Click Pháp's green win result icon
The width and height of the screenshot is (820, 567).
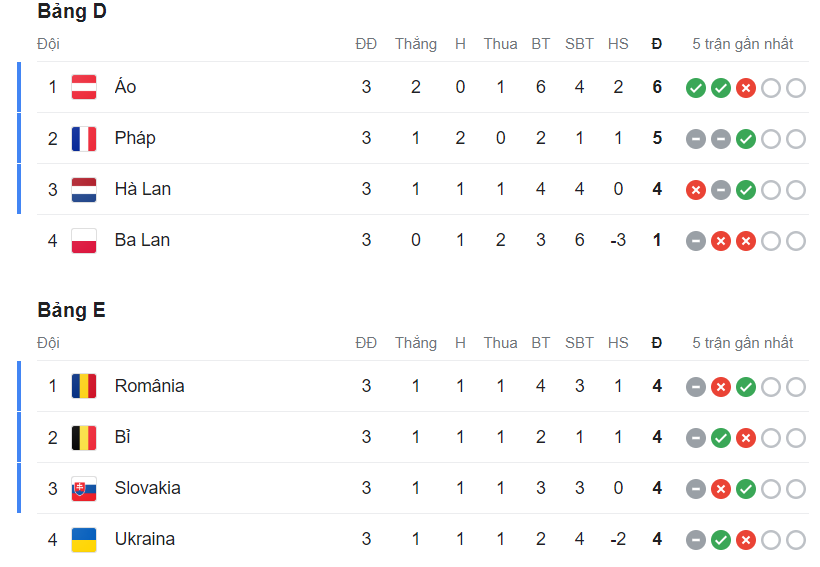[x=746, y=139]
